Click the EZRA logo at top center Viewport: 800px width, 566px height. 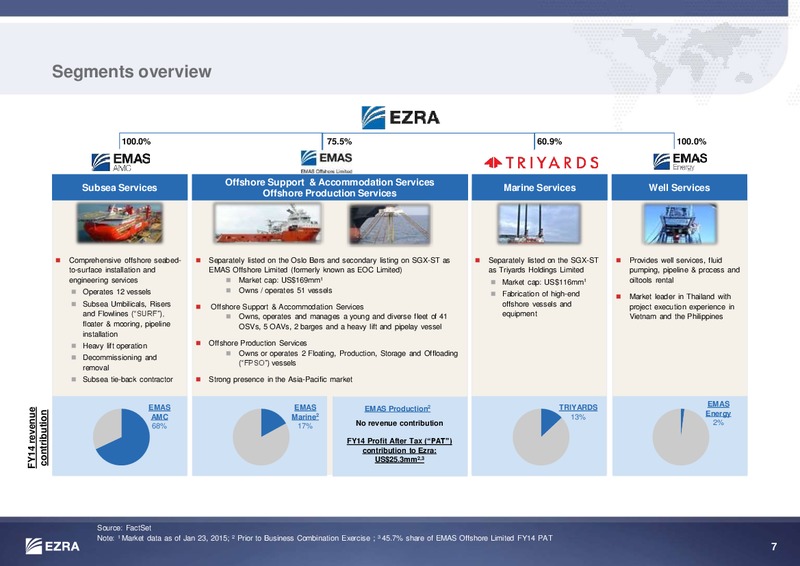pyautogui.click(x=401, y=117)
